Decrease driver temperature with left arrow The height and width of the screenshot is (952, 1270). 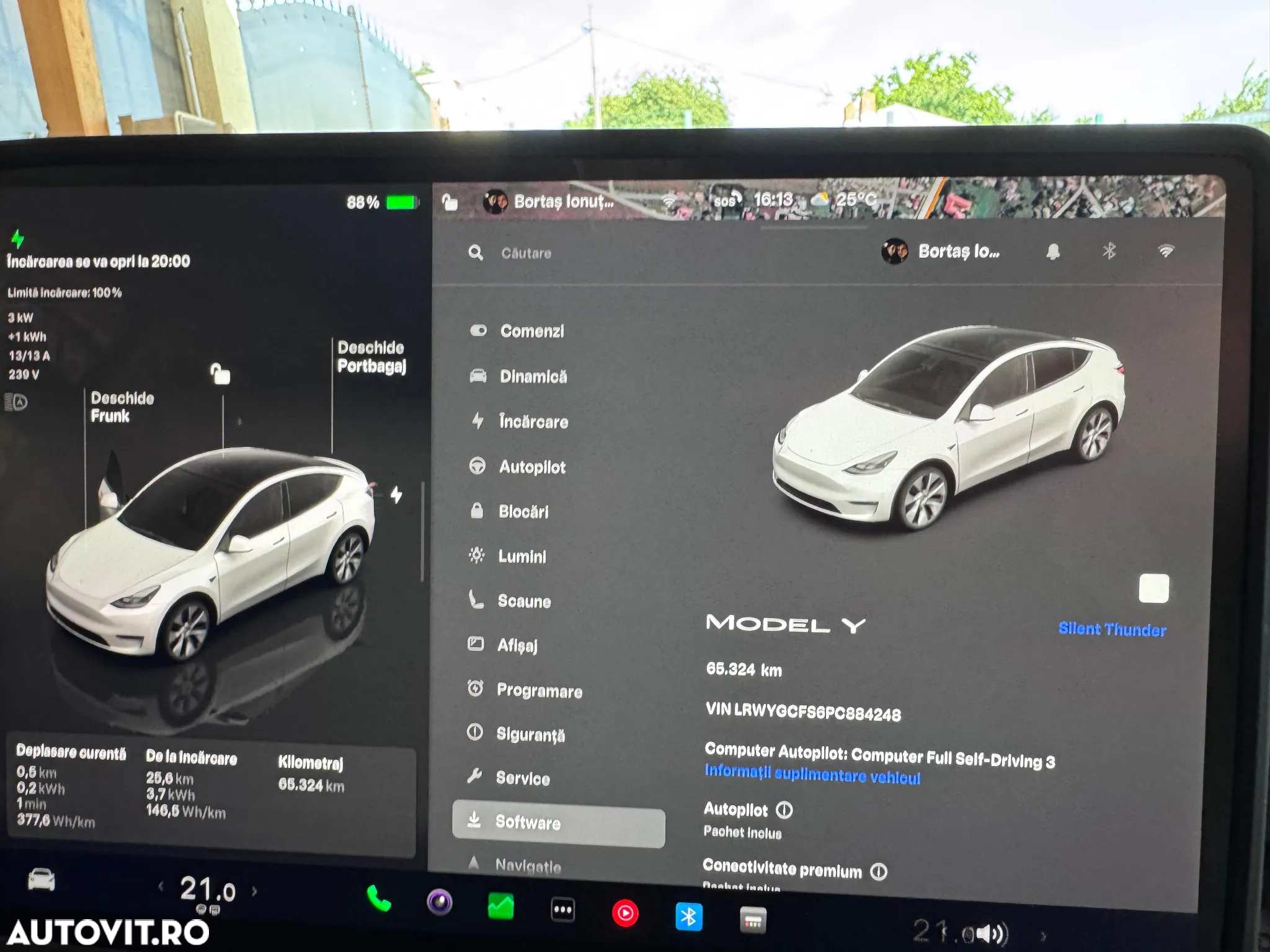click(x=161, y=887)
